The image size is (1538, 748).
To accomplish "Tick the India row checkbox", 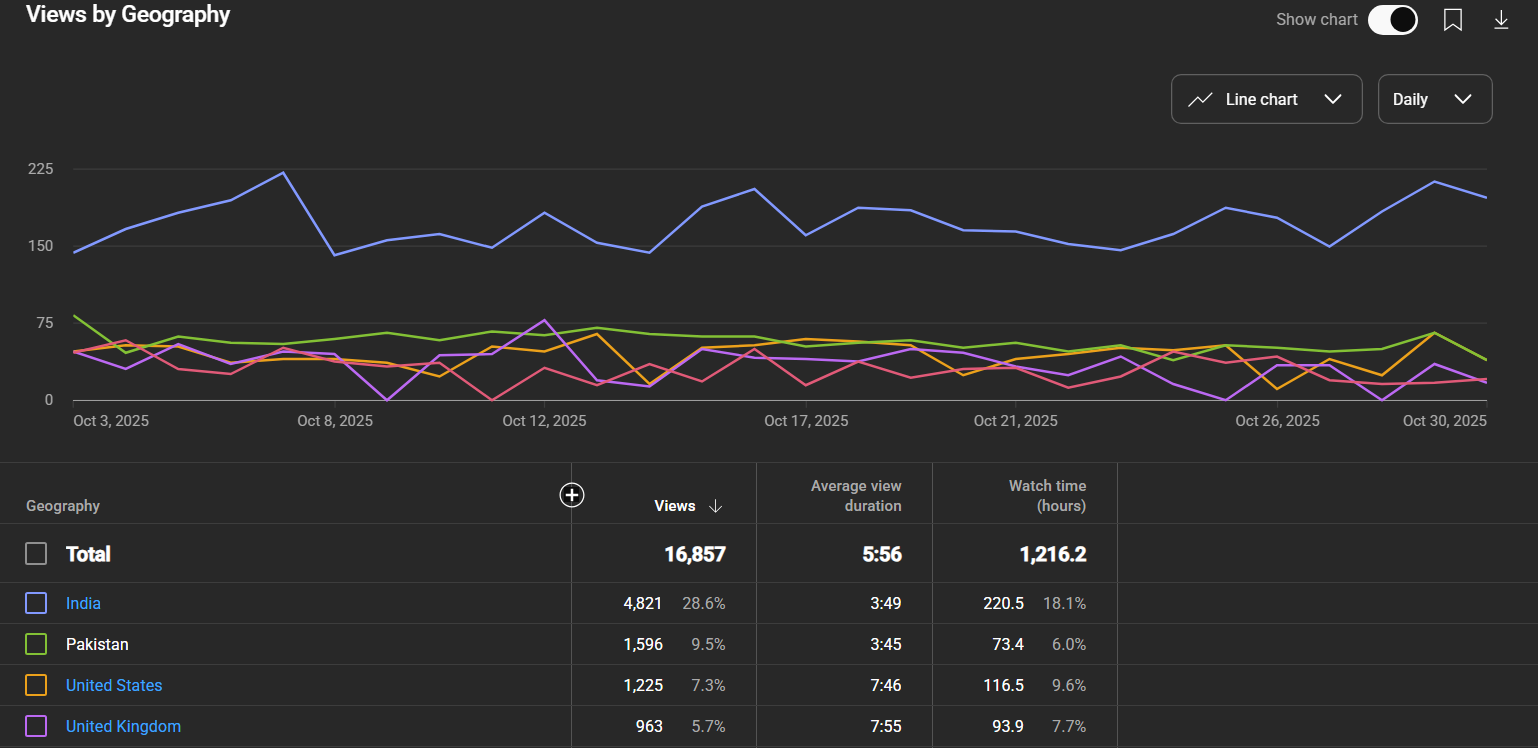I will tap(36, 603).
